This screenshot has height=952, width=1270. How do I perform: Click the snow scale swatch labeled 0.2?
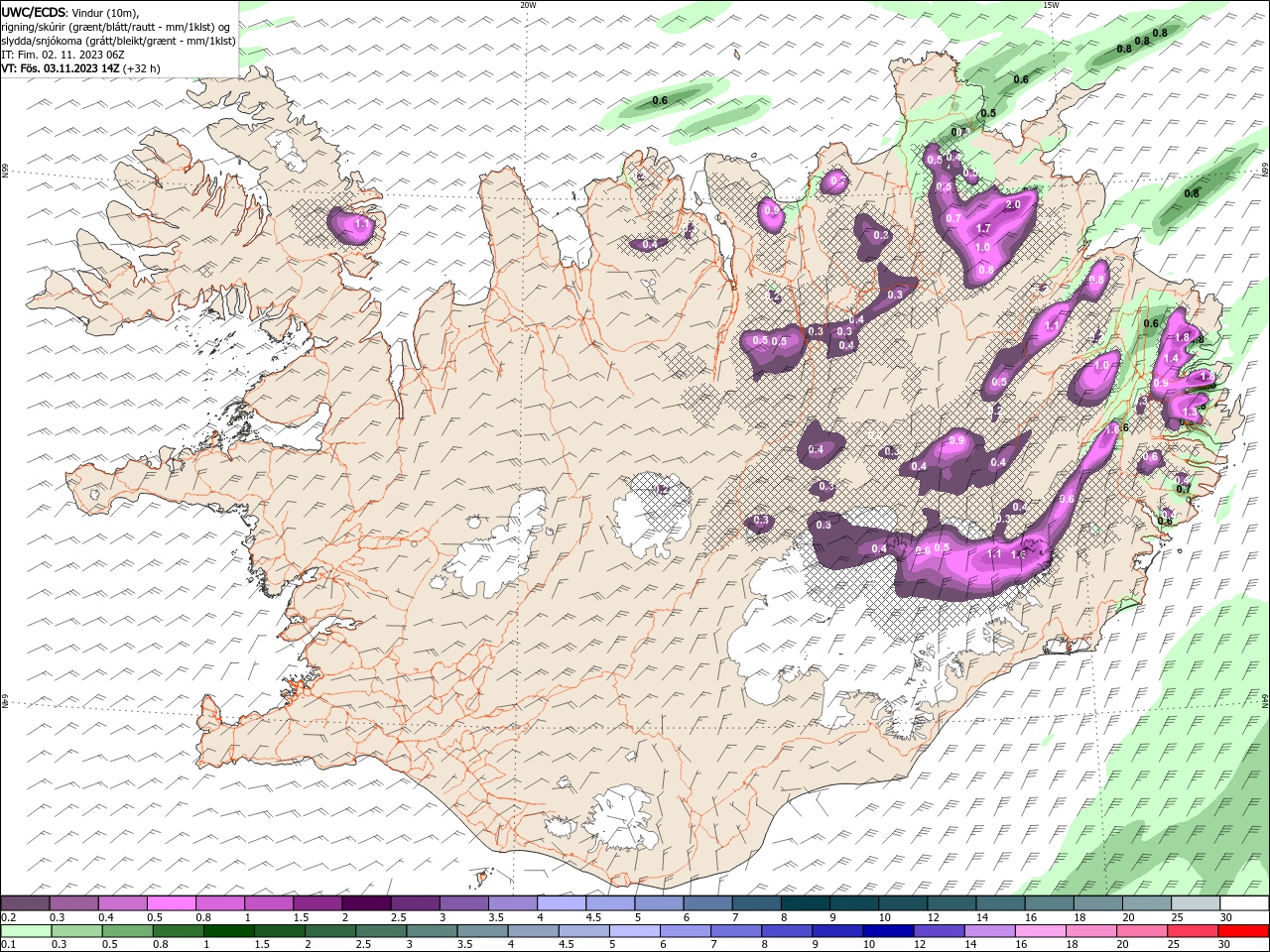(x=27, y=903)
